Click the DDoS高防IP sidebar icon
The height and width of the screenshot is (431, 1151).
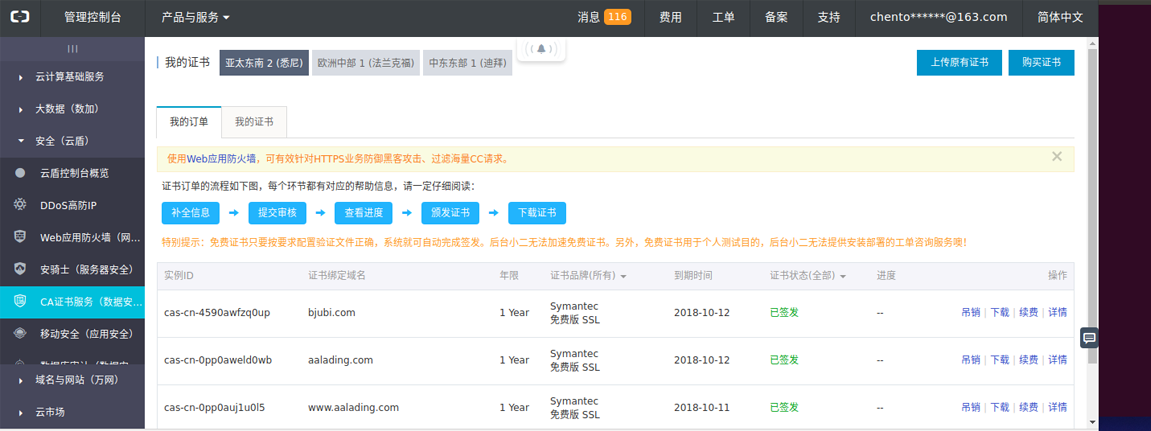pos(21,205)
